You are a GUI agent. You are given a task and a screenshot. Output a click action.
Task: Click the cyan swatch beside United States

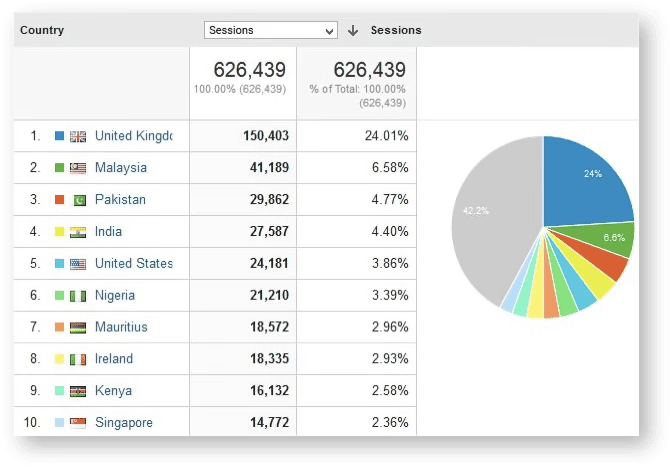(x=59, y=263)
